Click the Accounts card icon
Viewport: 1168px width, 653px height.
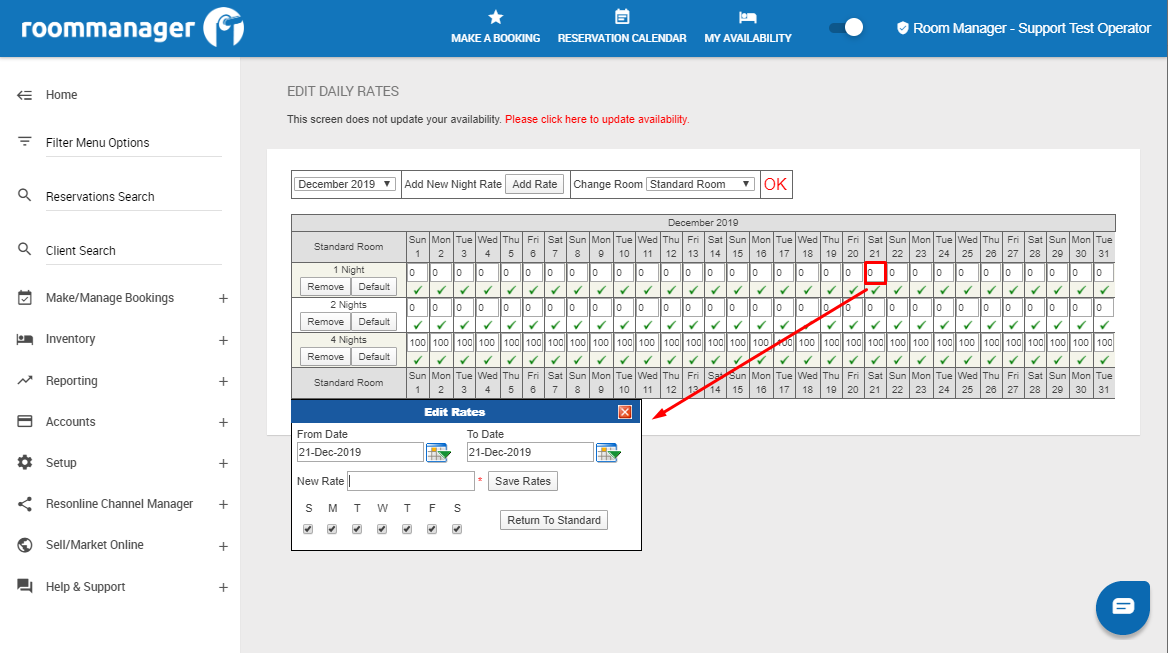pos(25,421)
